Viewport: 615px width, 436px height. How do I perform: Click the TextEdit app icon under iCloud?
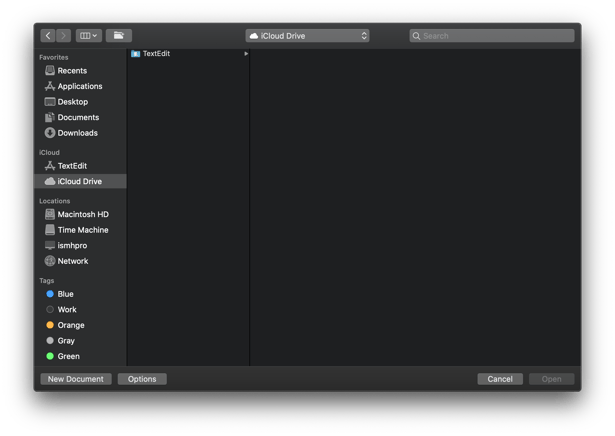(x=50, y=166)
